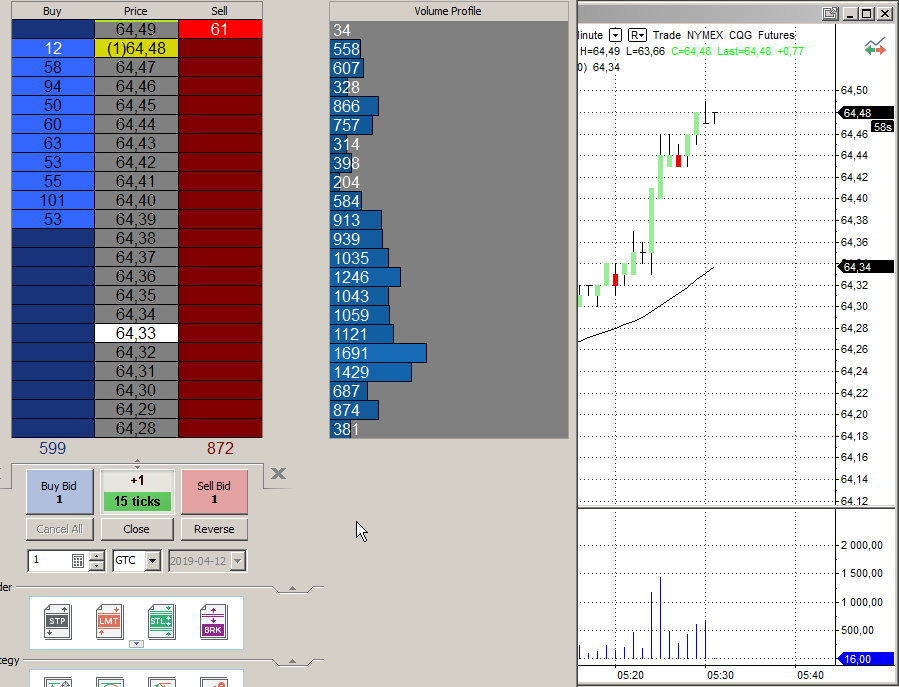Increase quantity with the up stepper arrow

pyautogui.click(x=97, y=556)
